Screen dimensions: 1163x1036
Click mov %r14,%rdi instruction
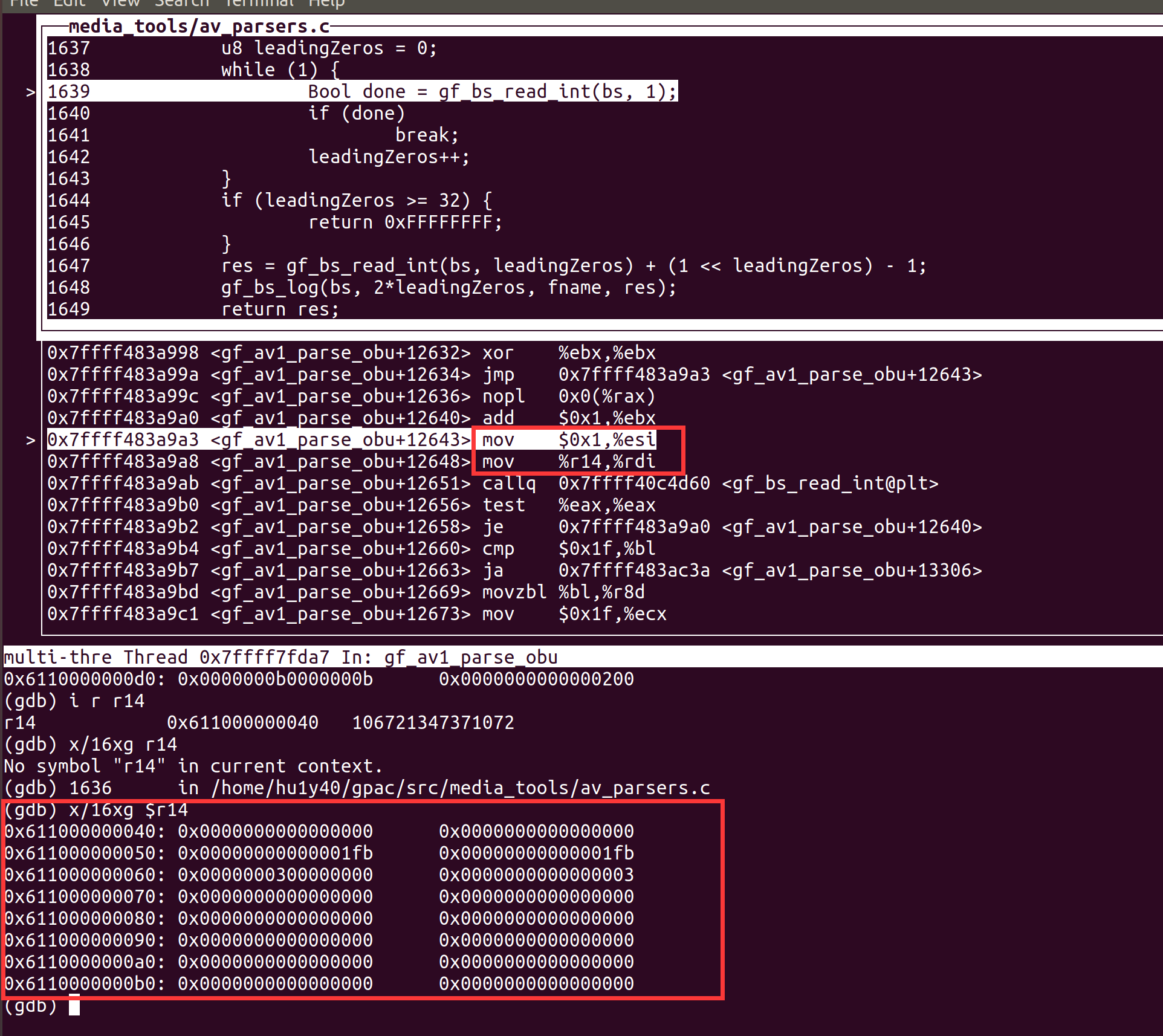[x=351, y=461]
